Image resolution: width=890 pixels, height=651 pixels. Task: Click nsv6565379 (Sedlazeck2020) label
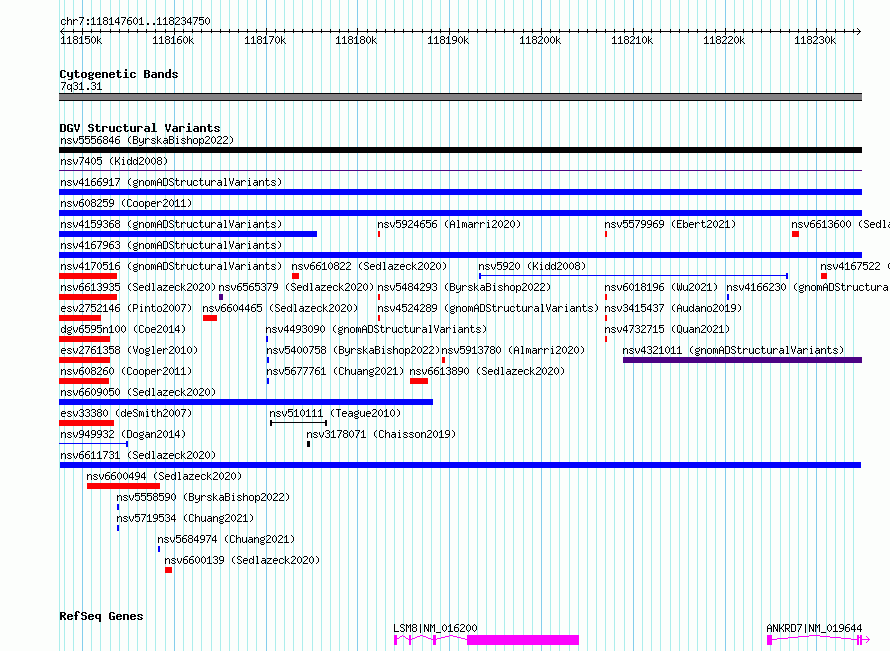point(296,287)
